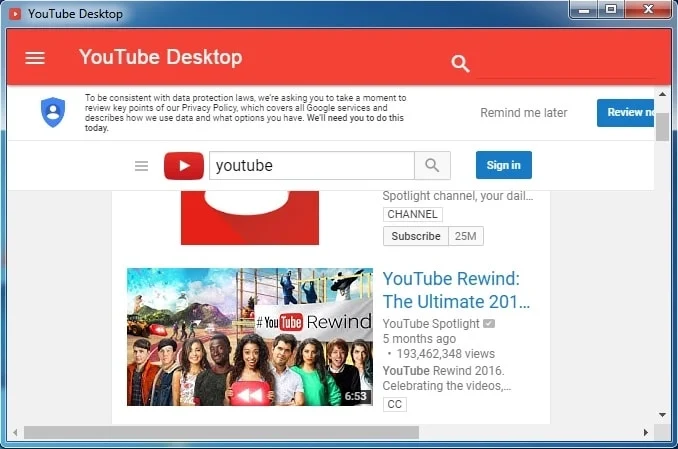Open the YouTube Rewind: The Ultimate title link

coord(456,290)
